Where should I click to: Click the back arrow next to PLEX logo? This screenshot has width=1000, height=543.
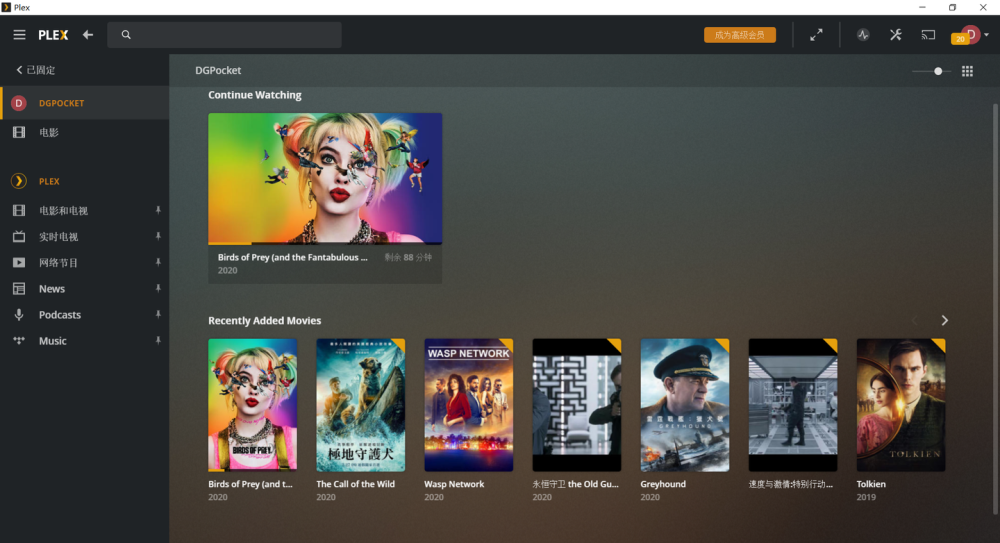pos(88,35)
